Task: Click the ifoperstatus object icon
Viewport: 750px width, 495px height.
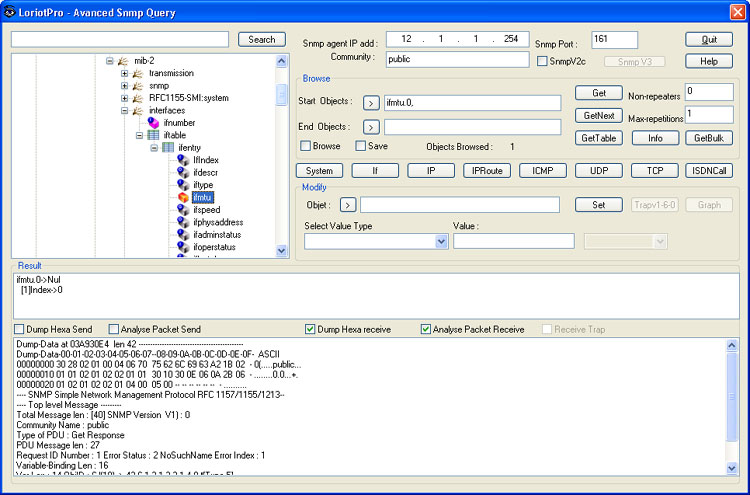Action: click(x=183, y=247)
